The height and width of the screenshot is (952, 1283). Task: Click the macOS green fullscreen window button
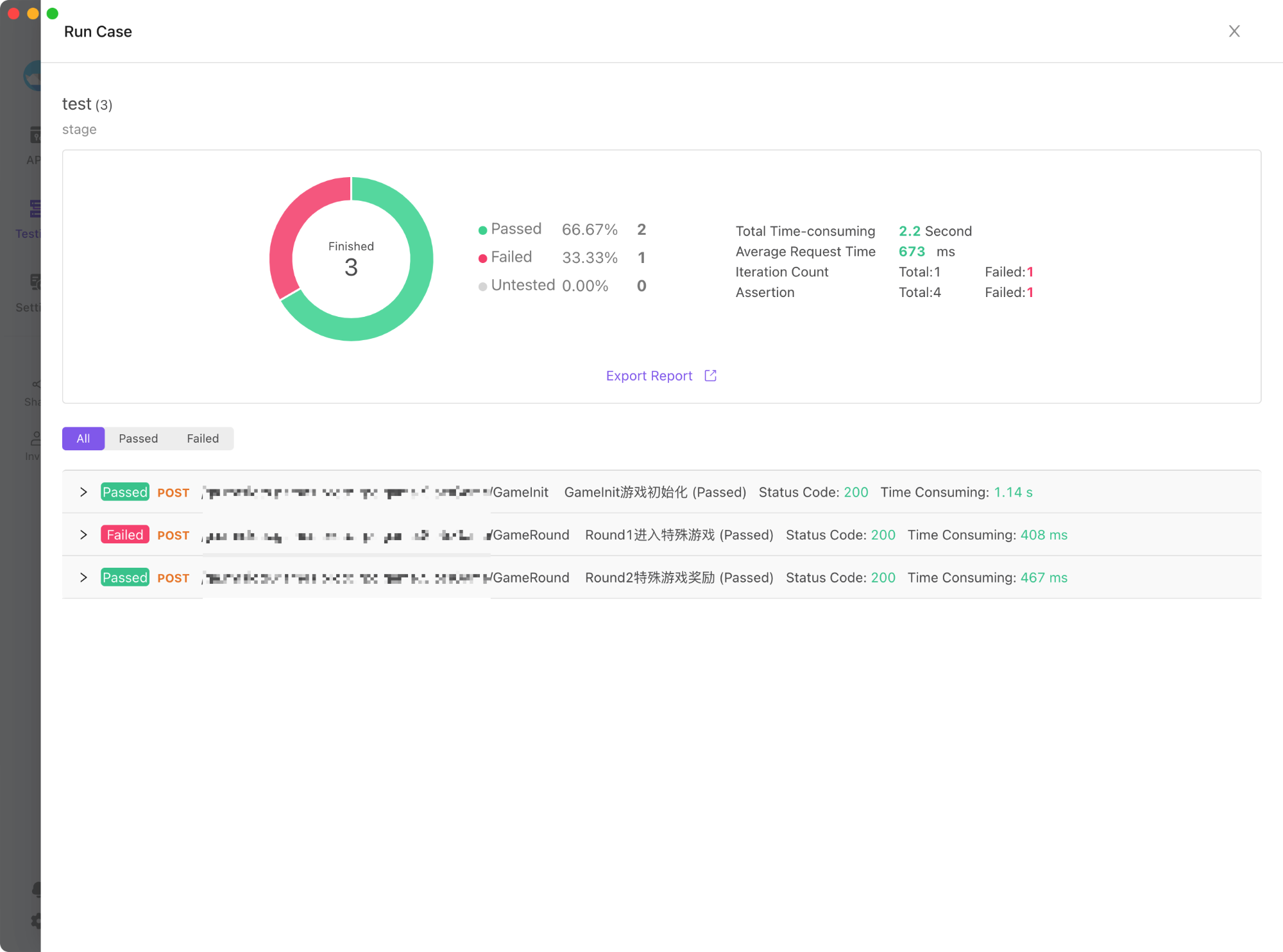tap(53, 13)
